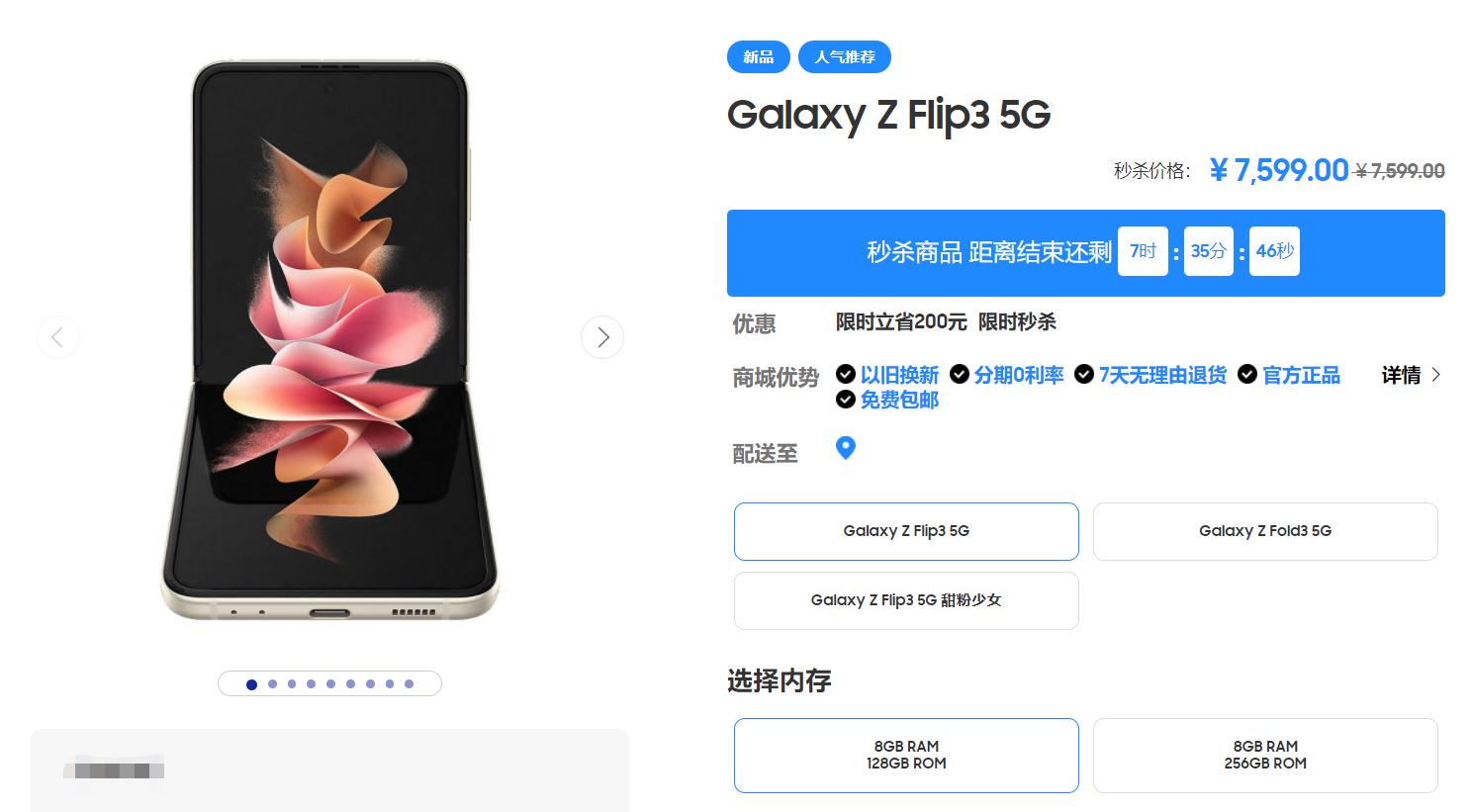Click the 官方正品 checkmark icon

(1247, 374)
